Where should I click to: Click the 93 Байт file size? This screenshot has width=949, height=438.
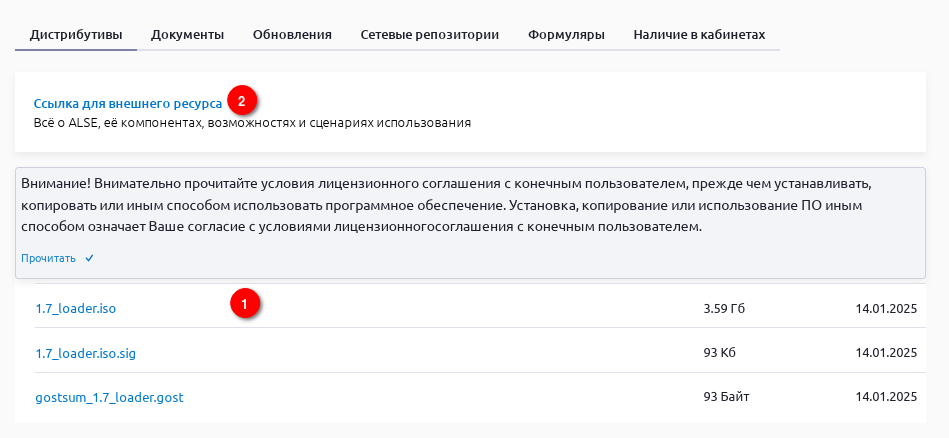pos(727,398)
